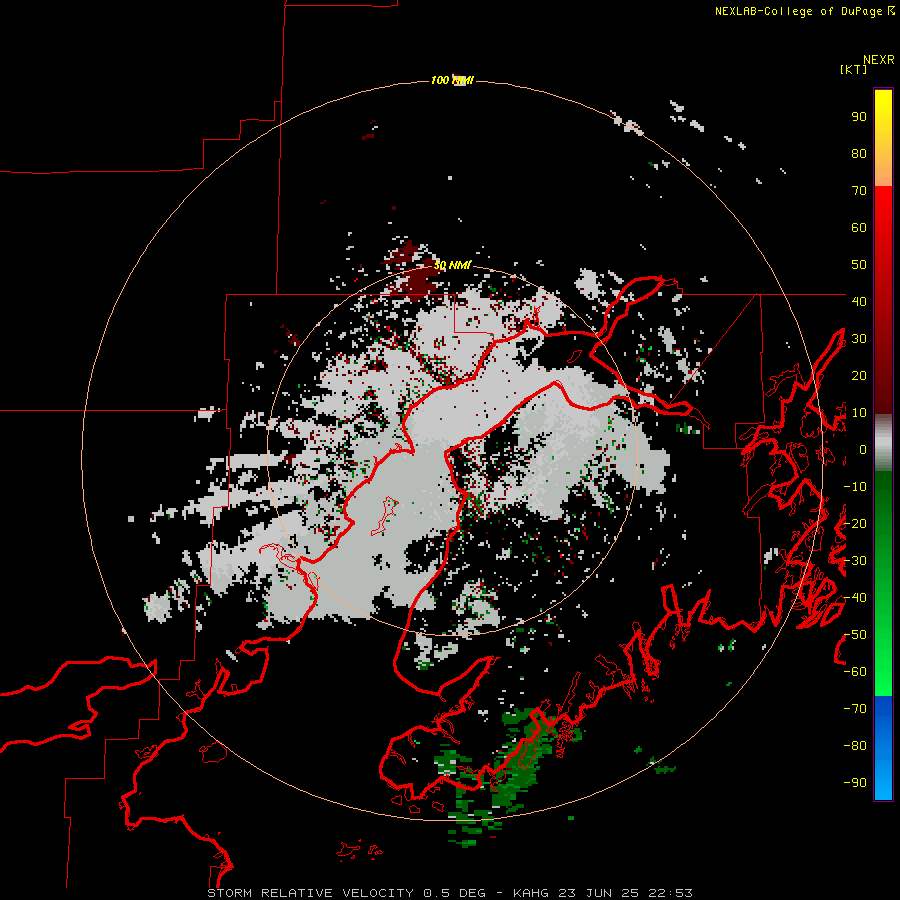The height and width of the screenshot is (900, 900).
Task: Click the 0 label on the velocity scale
Action: (x=863, y=449)
